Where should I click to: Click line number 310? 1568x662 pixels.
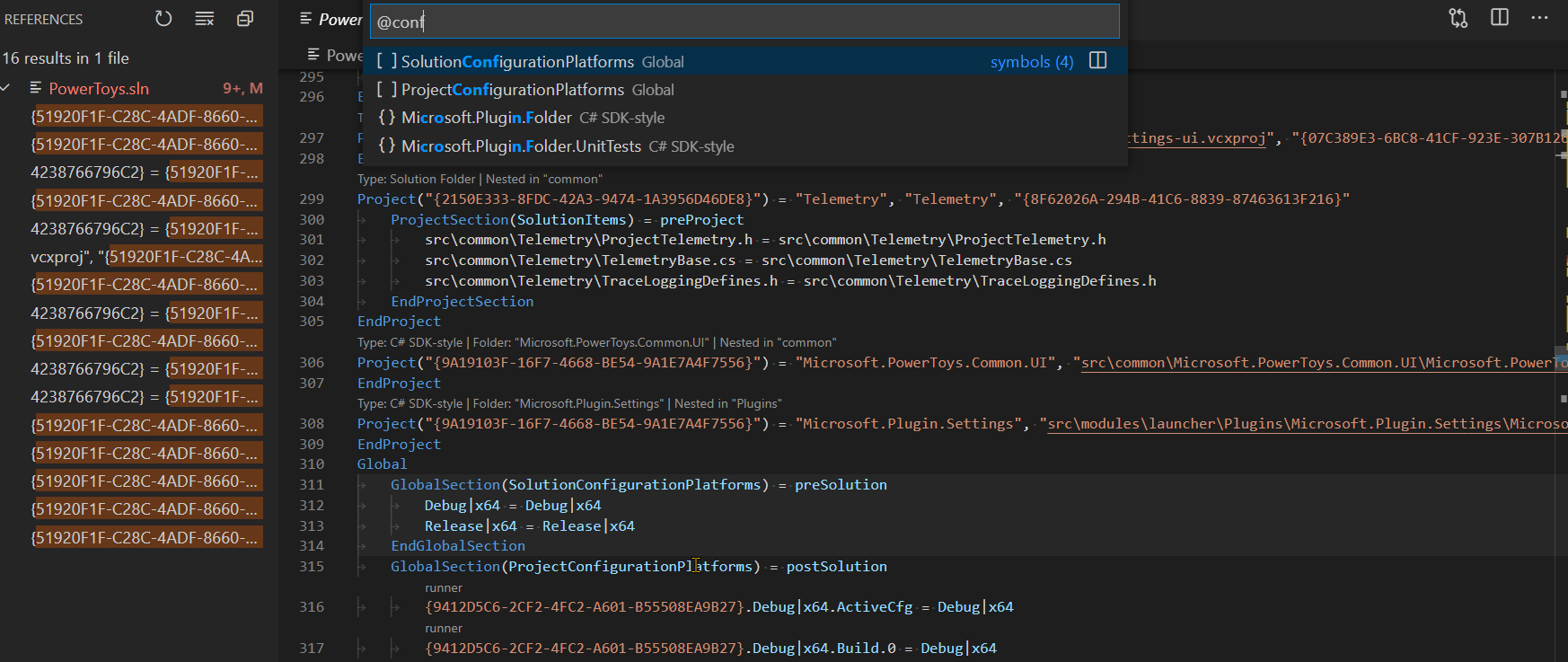point(312,464)
